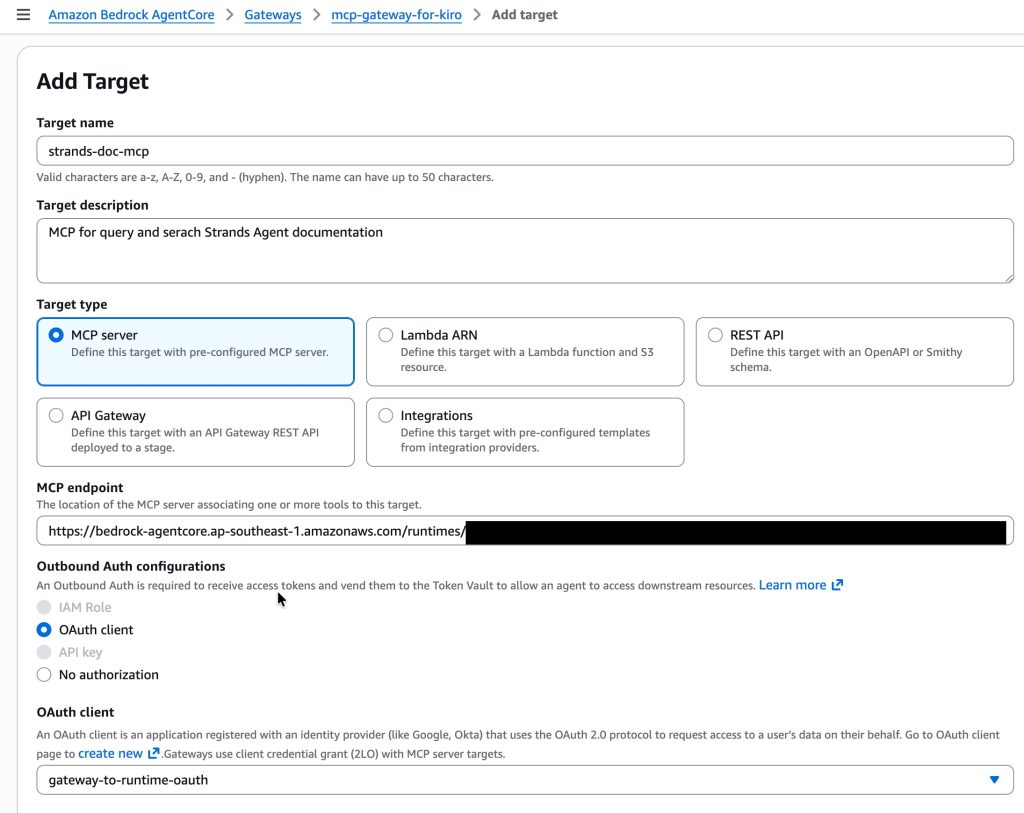Click the Target description text area
Image resolution: width=1024 pixels, height=813 pixels.
[524, 250]
